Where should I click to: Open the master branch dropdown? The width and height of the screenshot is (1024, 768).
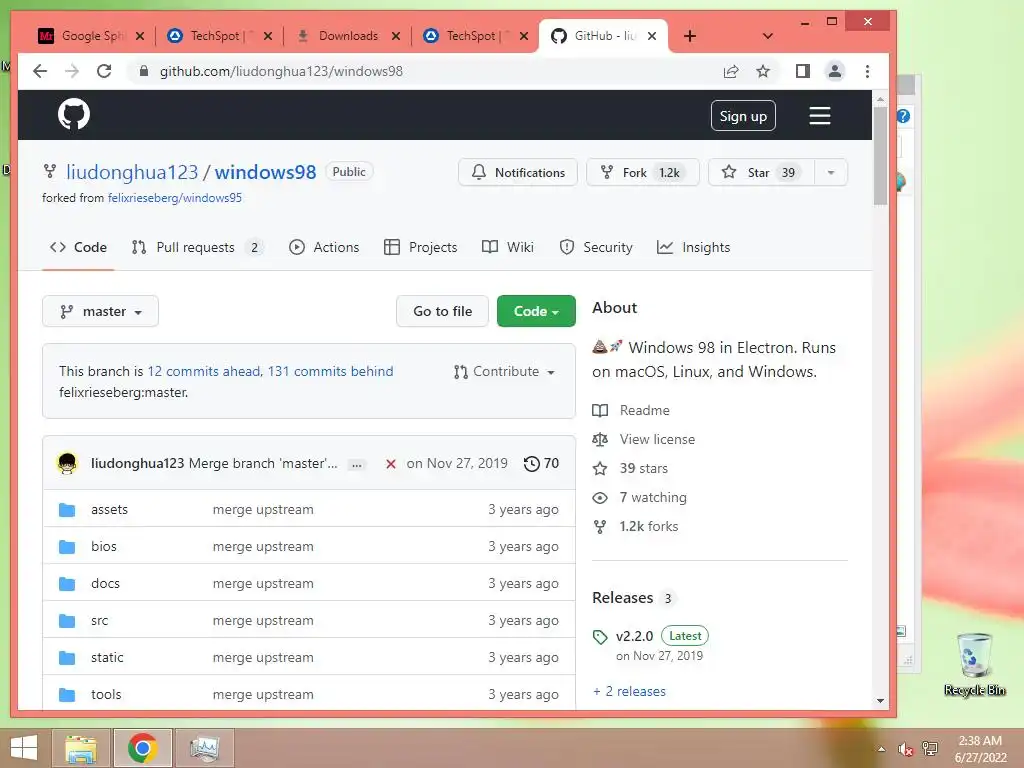pyautogui.click(x=101, y=312)
